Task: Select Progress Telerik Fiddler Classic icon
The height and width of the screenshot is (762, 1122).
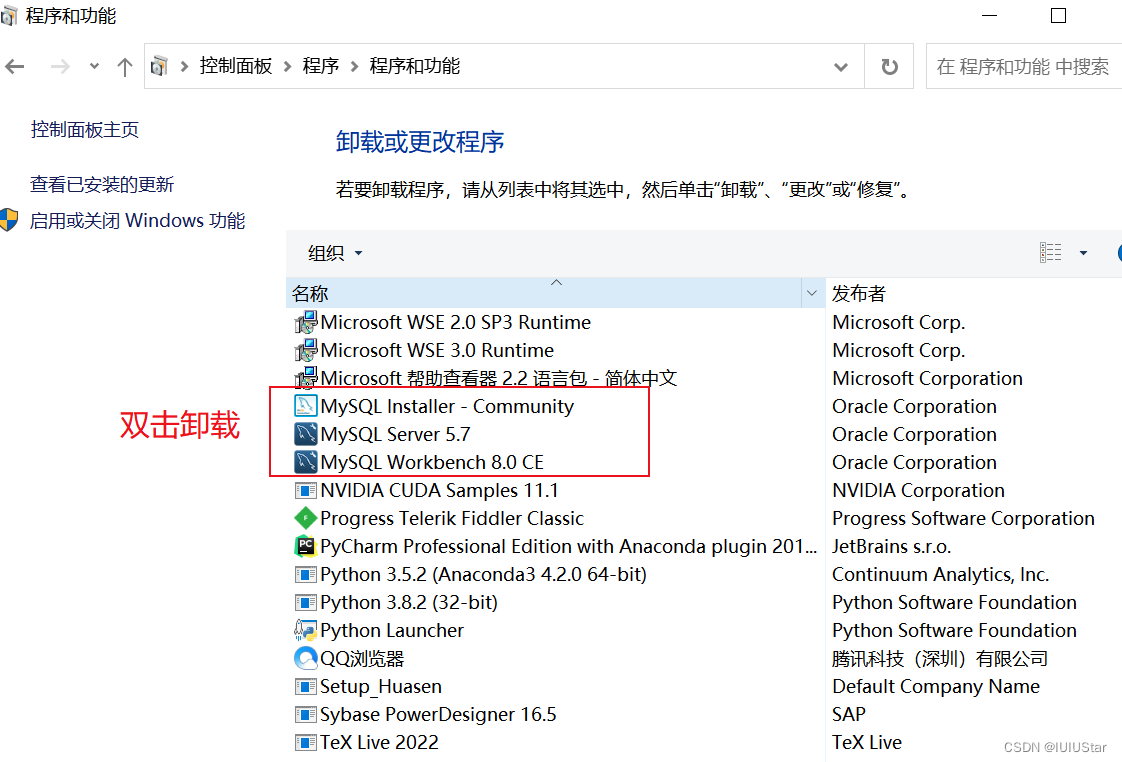Action: pyautogui.click(x=306, y=518)
